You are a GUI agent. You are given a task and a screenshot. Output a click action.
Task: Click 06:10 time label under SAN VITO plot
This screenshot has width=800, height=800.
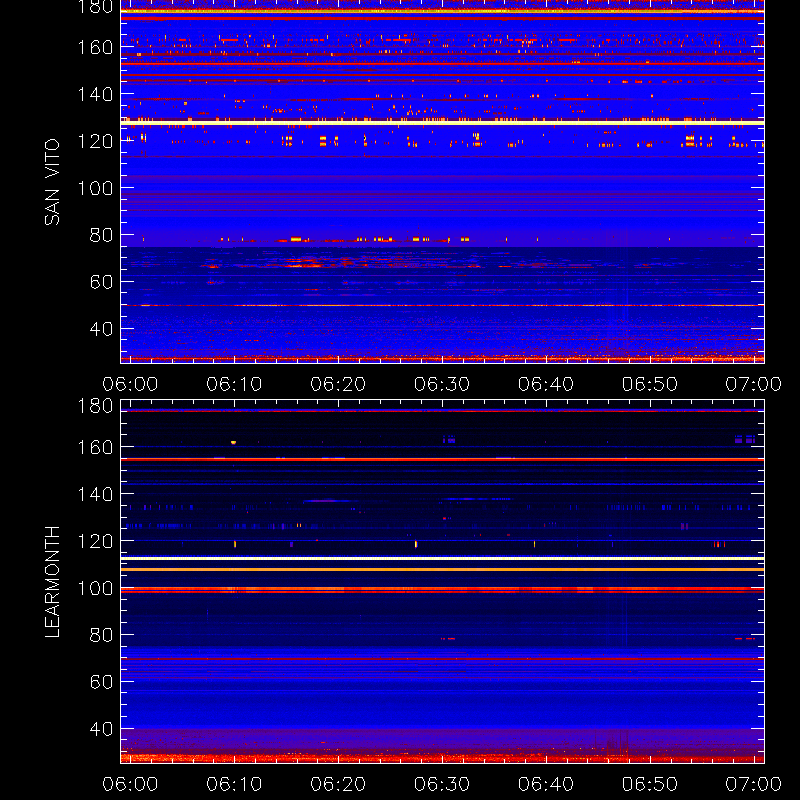(x=234, y=384)
